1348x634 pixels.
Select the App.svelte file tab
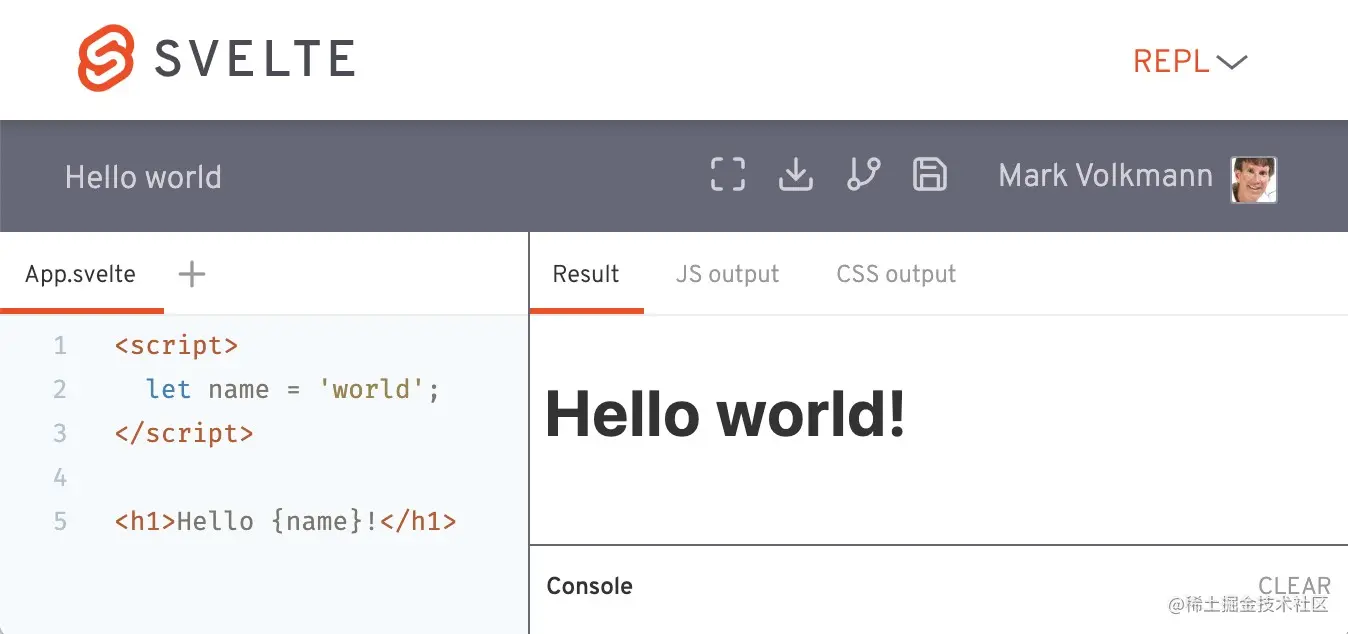[x=81, y=274]
